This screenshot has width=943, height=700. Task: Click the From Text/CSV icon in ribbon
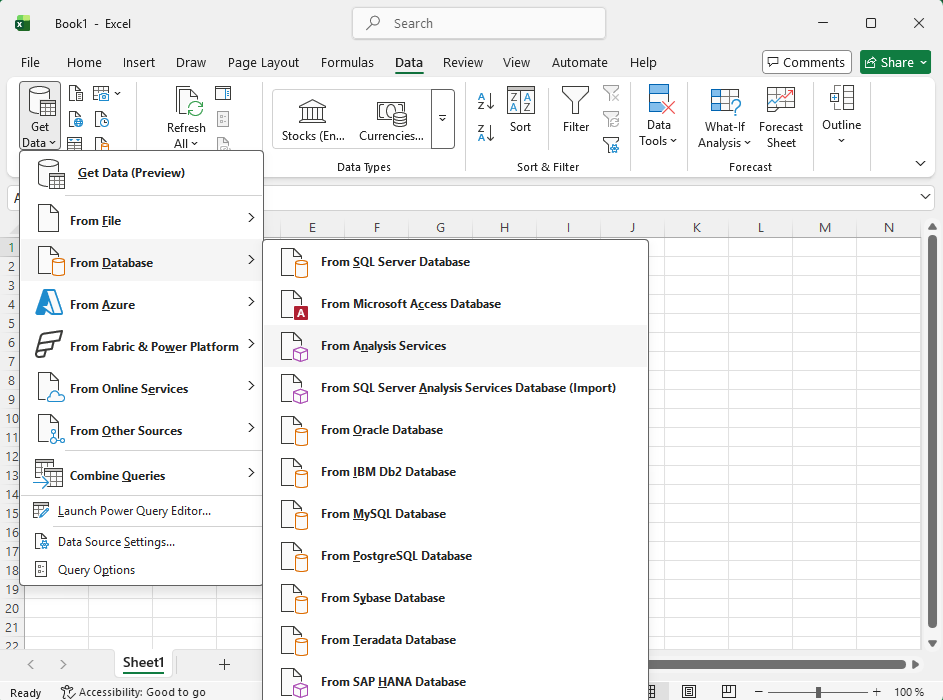76,94
